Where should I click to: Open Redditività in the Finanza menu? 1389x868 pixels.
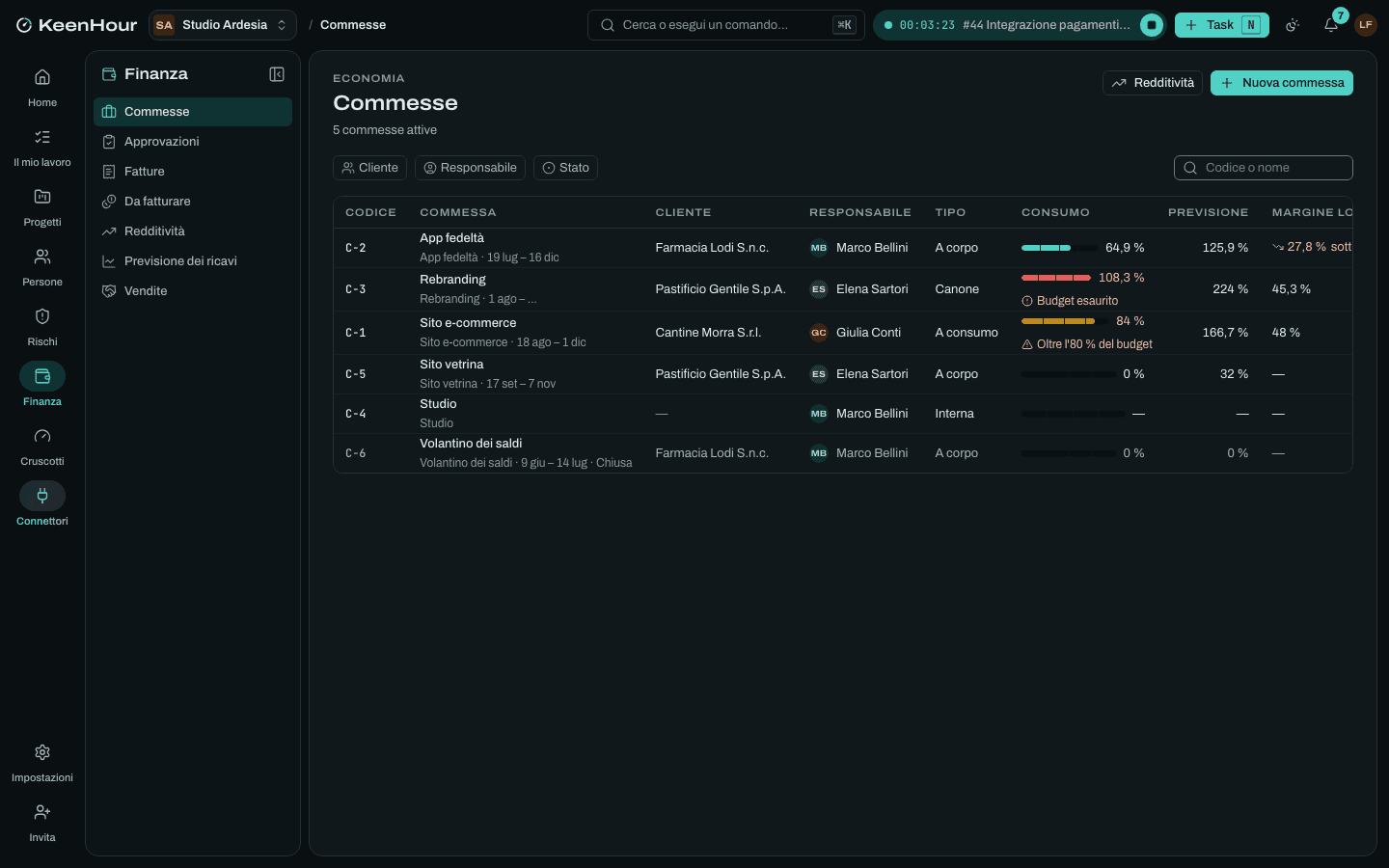[193, 231]
